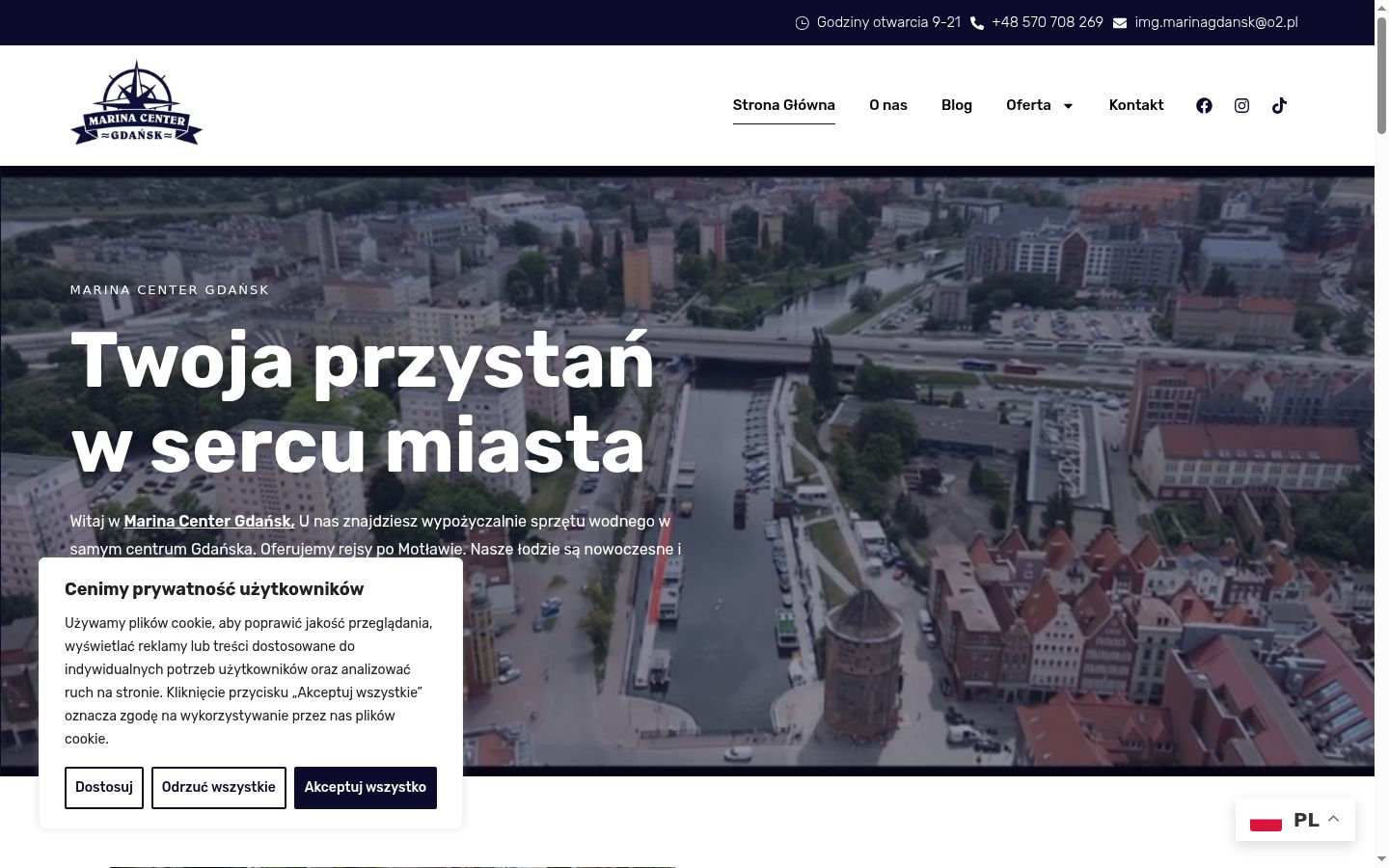Click Odrzuć wszystkie cookie button
Viewport: 1389px width, 868px height.
(x=219, y=788)
